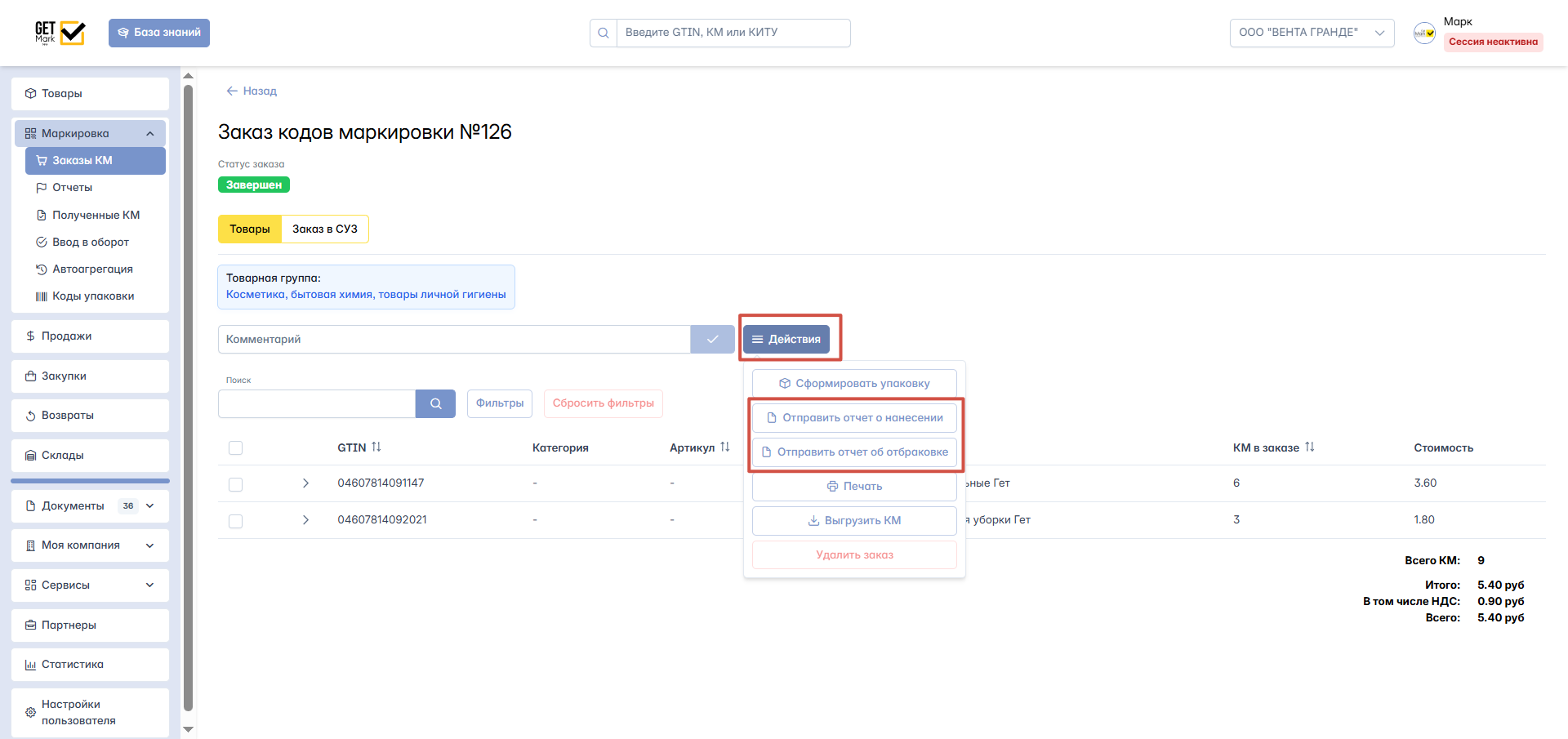Viewport: 1568px width, 739px height.
Task: Sort by the КМ в заказе column arrows
Action: (x=1310, y=447)
